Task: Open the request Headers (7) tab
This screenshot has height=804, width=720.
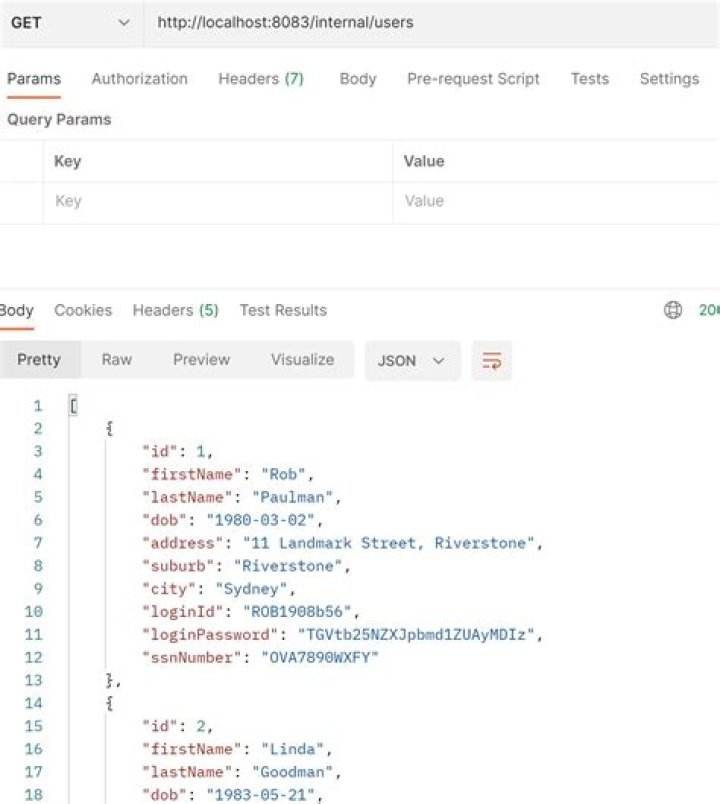Action: [x=261, y=79]
